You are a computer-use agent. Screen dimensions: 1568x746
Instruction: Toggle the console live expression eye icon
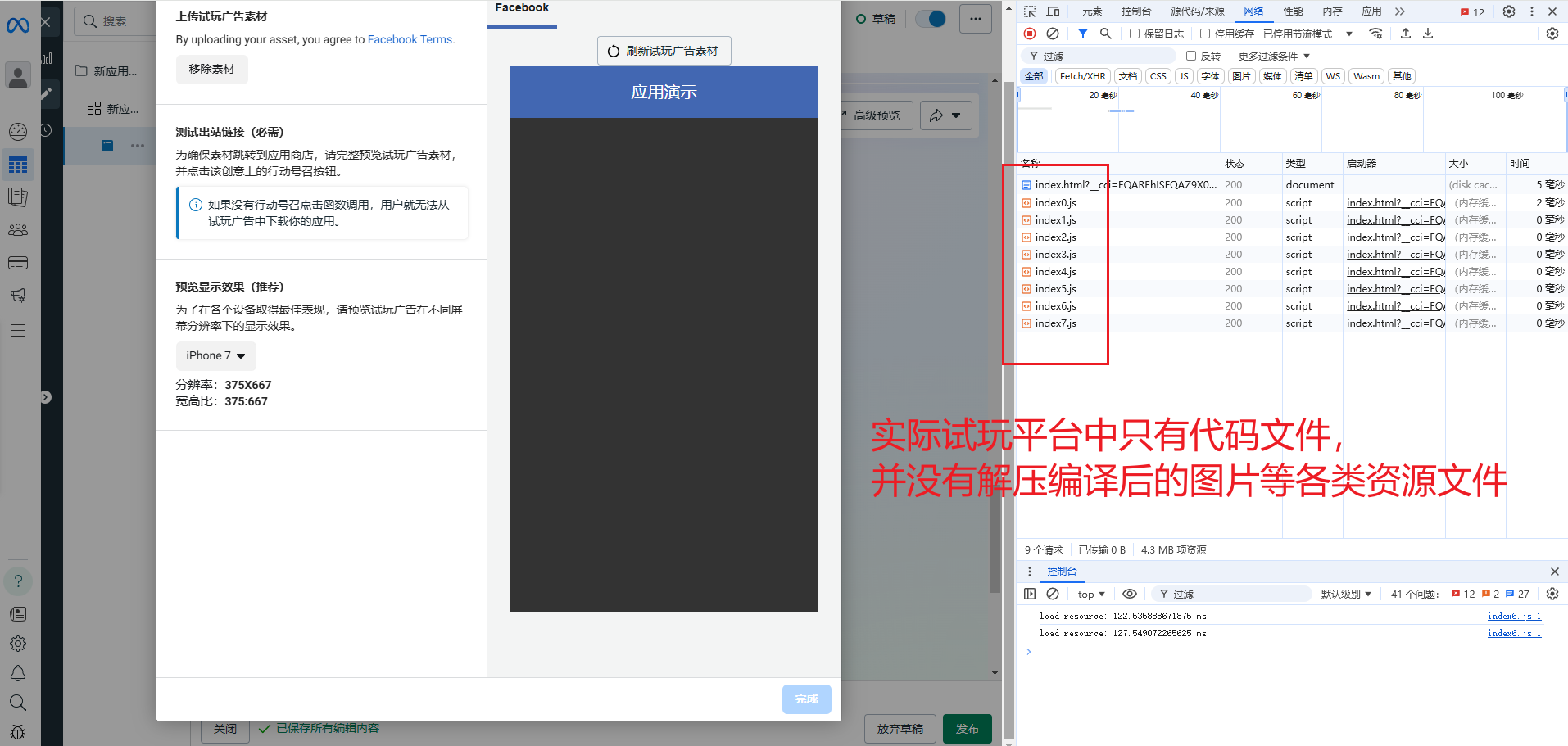pos(1130,594)
